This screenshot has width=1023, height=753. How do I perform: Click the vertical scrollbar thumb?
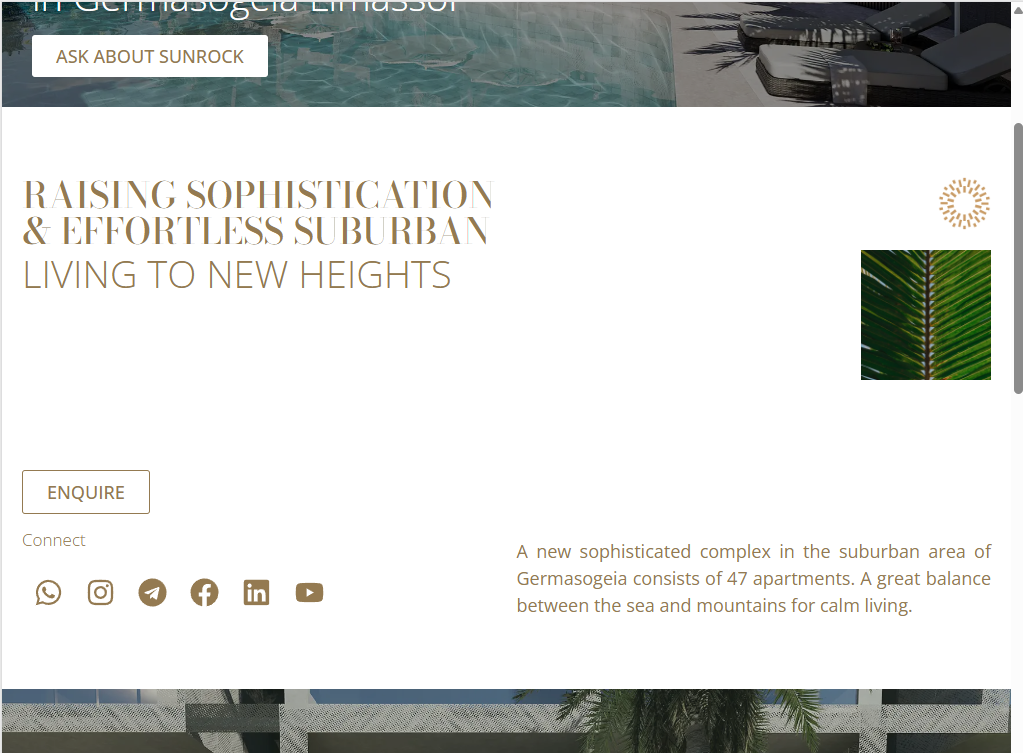click(1018, 258)
